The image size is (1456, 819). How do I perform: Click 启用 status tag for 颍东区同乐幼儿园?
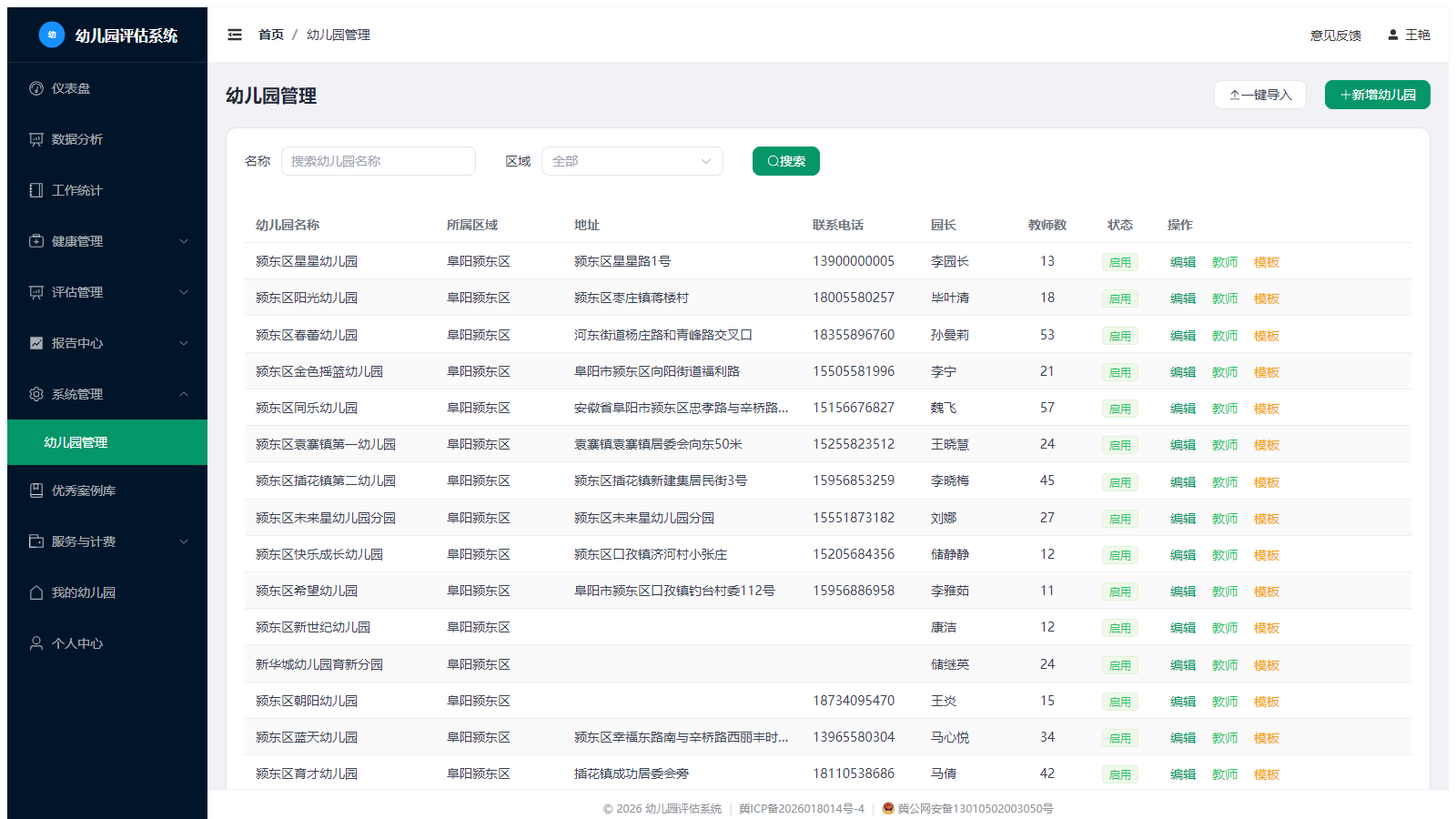coord(1120,409)
